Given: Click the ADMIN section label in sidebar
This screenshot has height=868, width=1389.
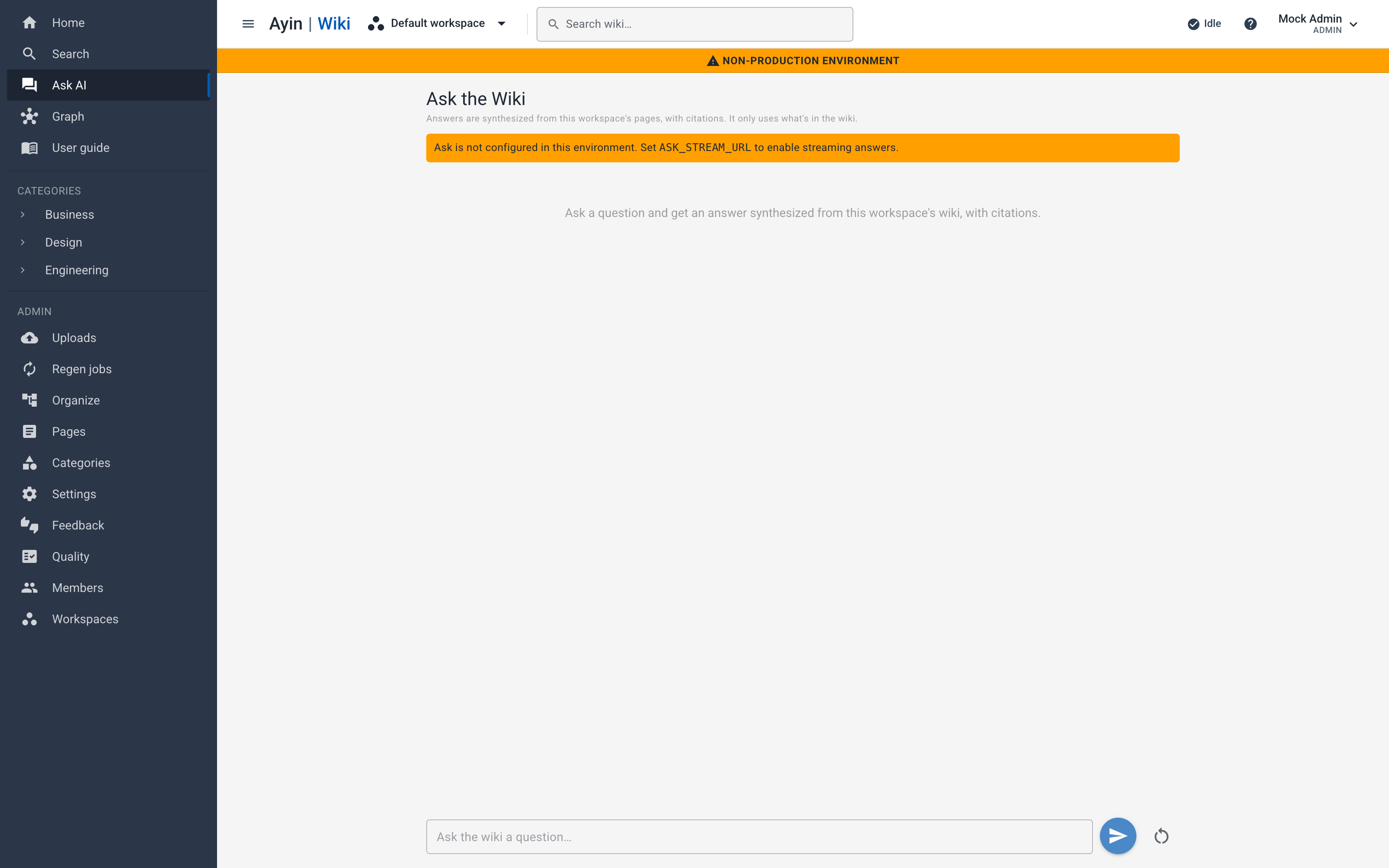Looking at the screenshot, I should click(34, 311).
